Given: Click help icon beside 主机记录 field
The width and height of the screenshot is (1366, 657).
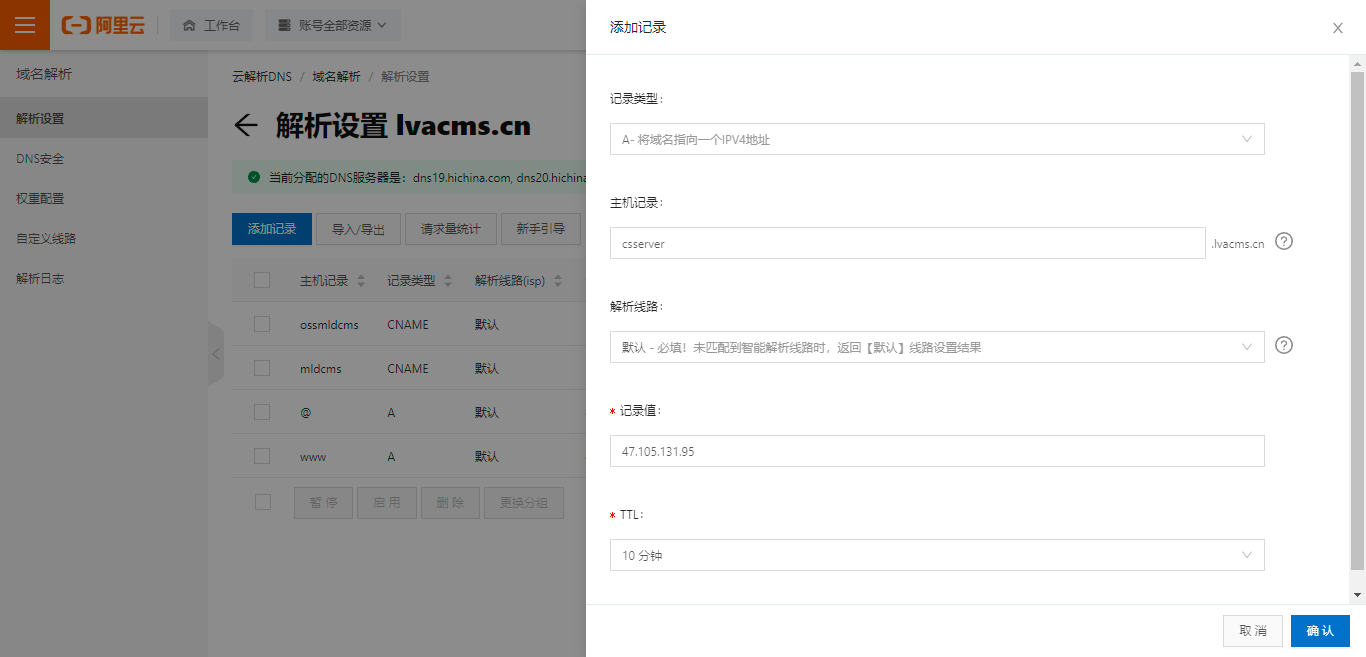Looking at the screenshot, I should coord(1285,241).
